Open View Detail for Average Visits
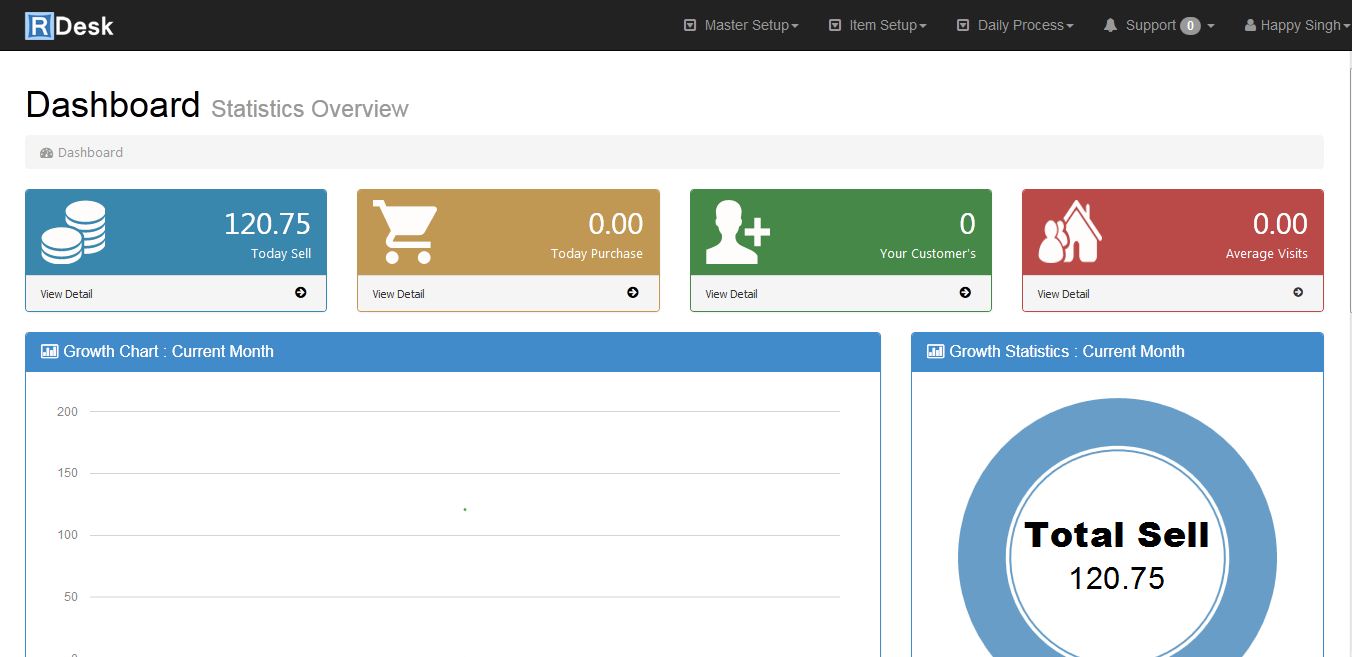Viewport: 1352px width, 657px height. click(x=1064, y=294)
